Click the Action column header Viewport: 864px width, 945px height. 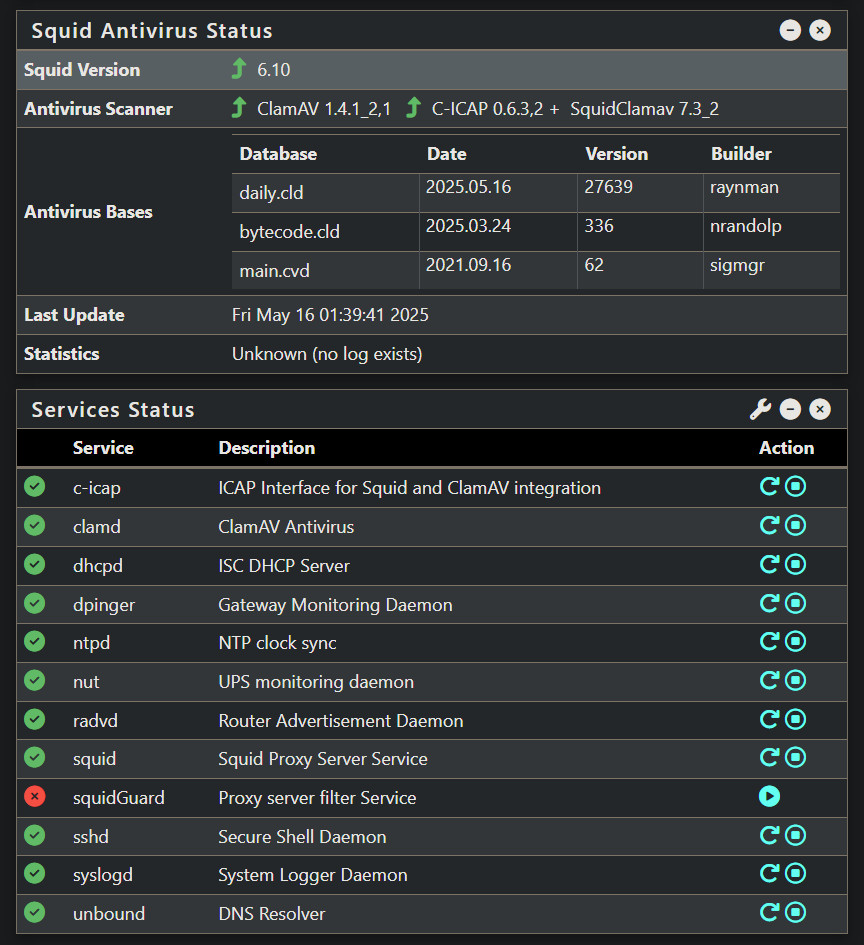786,448
